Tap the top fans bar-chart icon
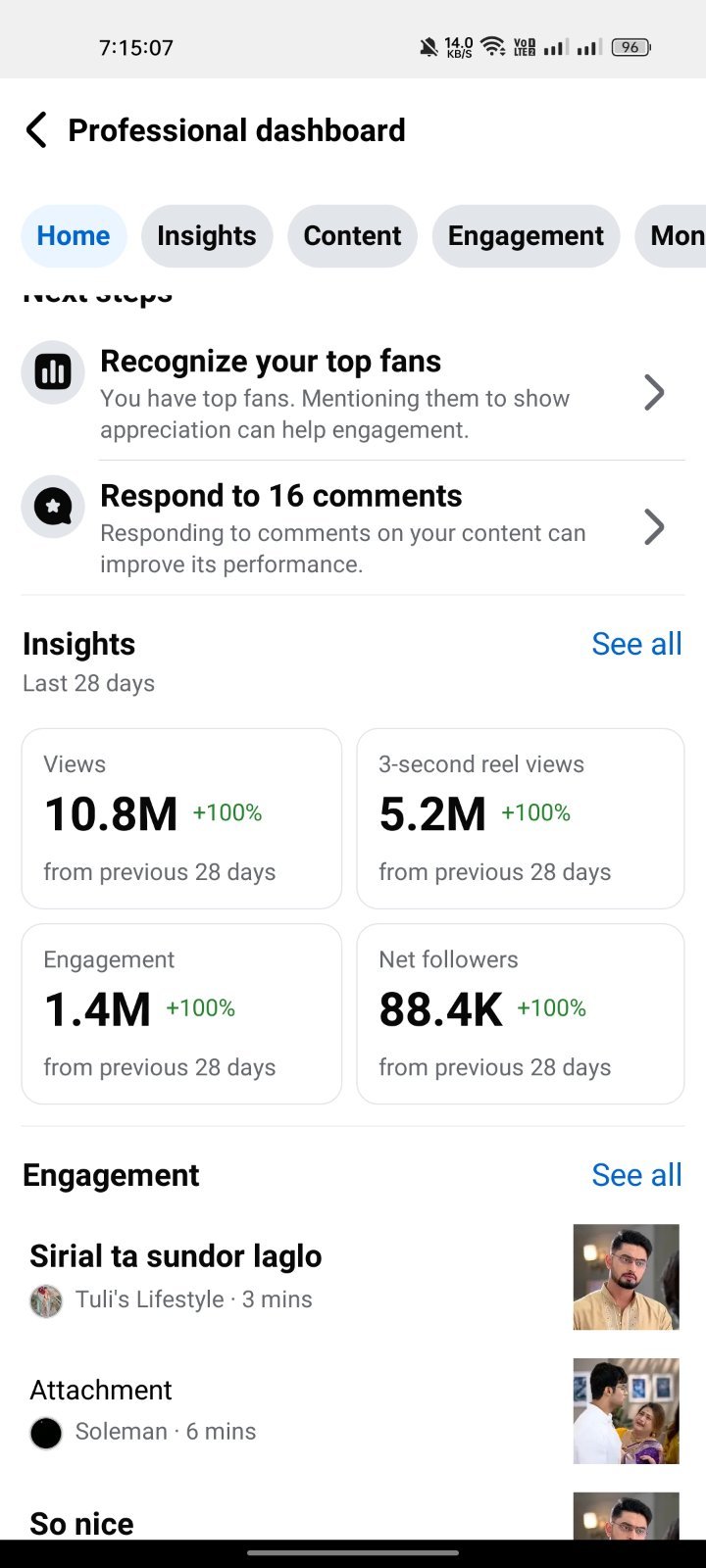This screenshot has height=1568, width=706. point(53,372)
